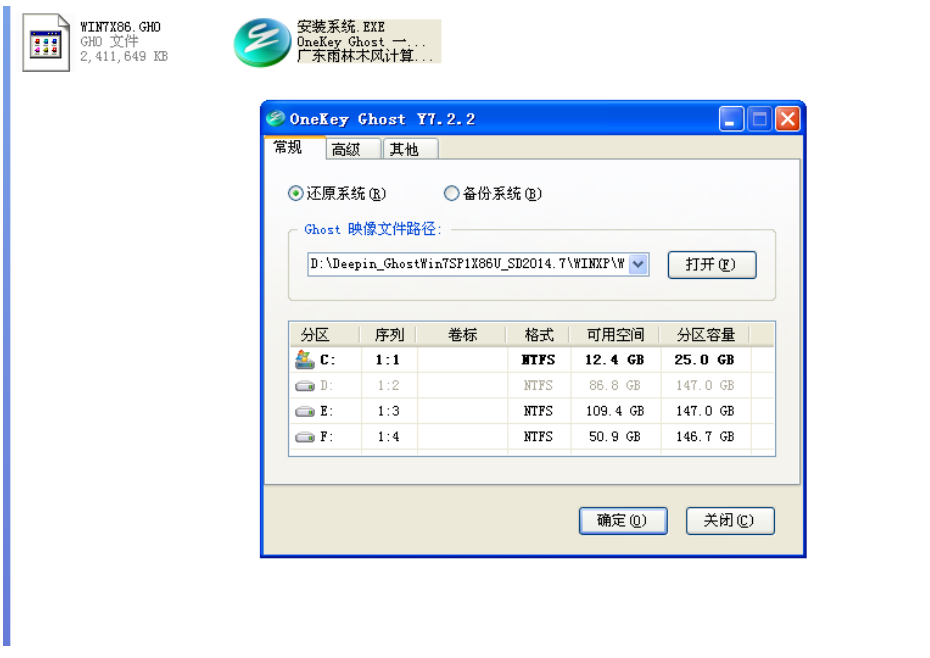Click the 1:2 sequence cell
The height and width of the screenshot is (658, 930).
pyautogui.click(x=388, y=386)
